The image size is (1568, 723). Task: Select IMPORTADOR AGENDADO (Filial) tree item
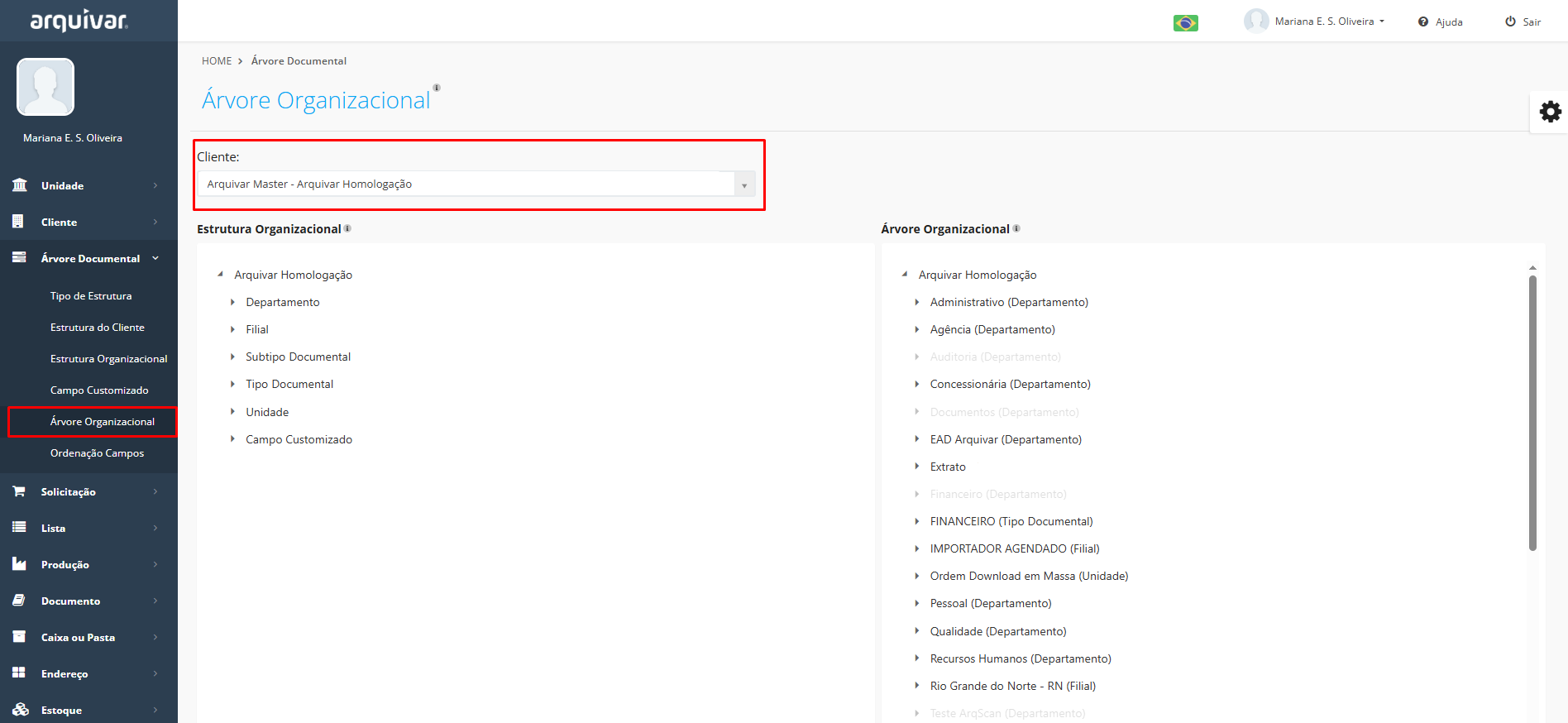(x=1015, y=548)
